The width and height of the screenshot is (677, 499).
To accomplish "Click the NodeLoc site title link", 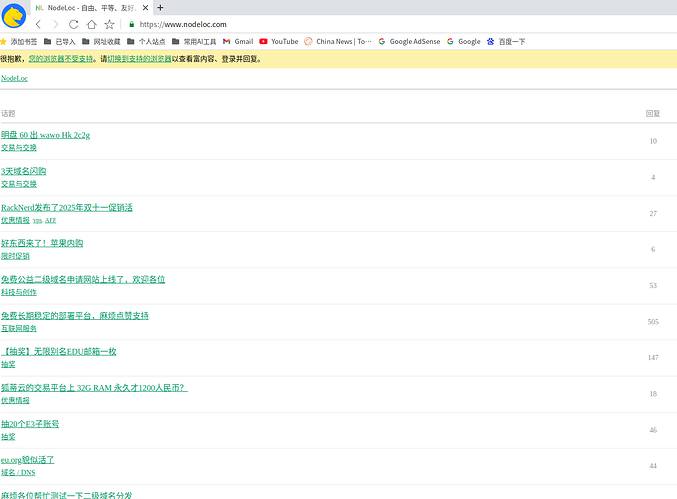I will click(14, 78).
